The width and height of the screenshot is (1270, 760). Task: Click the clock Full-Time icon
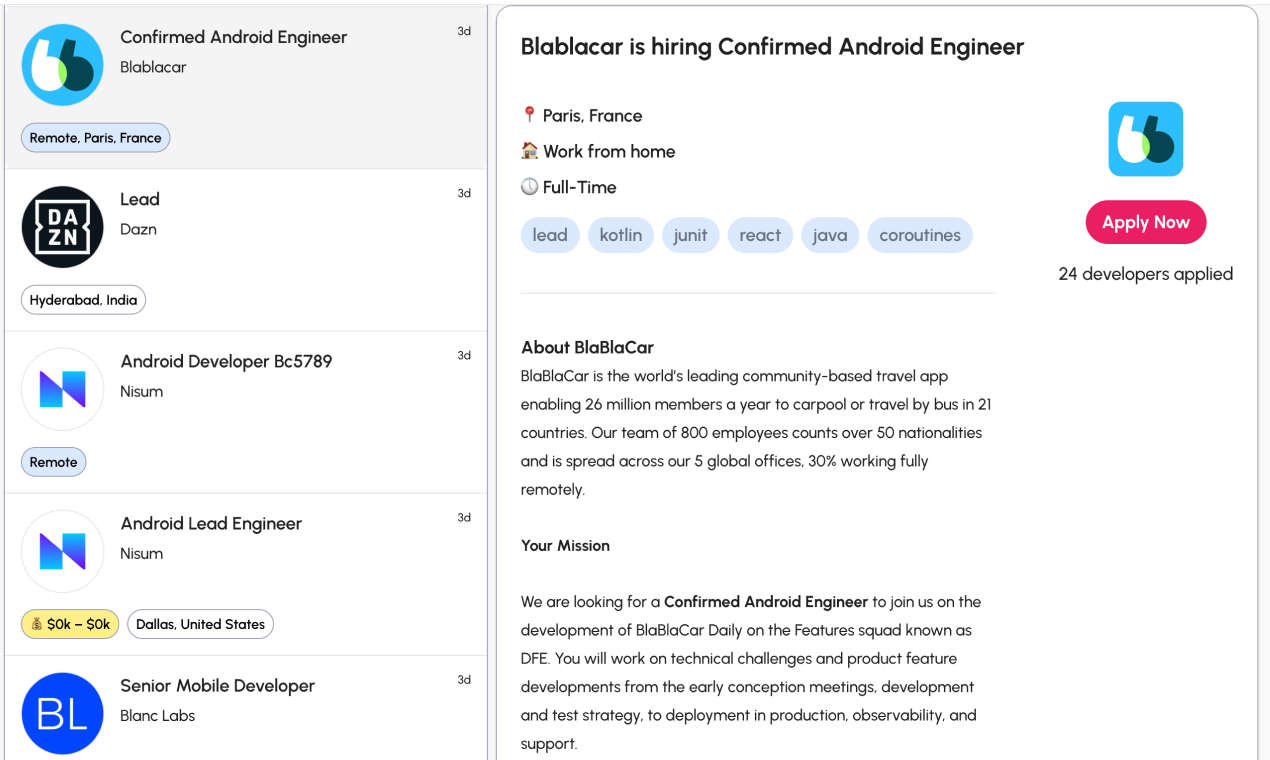(530, 187)
